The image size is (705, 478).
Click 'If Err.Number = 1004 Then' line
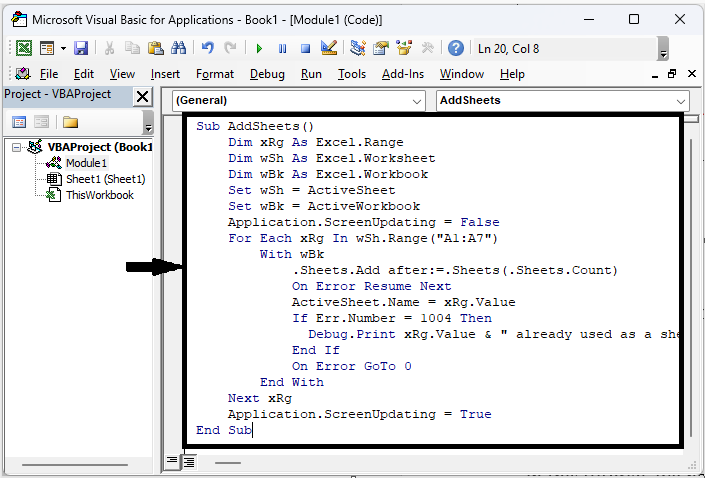pos(392,318)
